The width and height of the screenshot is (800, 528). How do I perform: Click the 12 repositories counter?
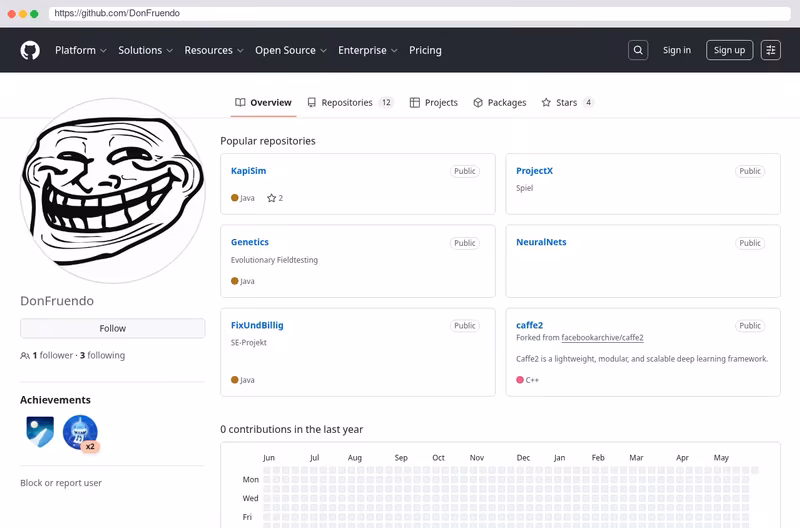pos(386,103)
